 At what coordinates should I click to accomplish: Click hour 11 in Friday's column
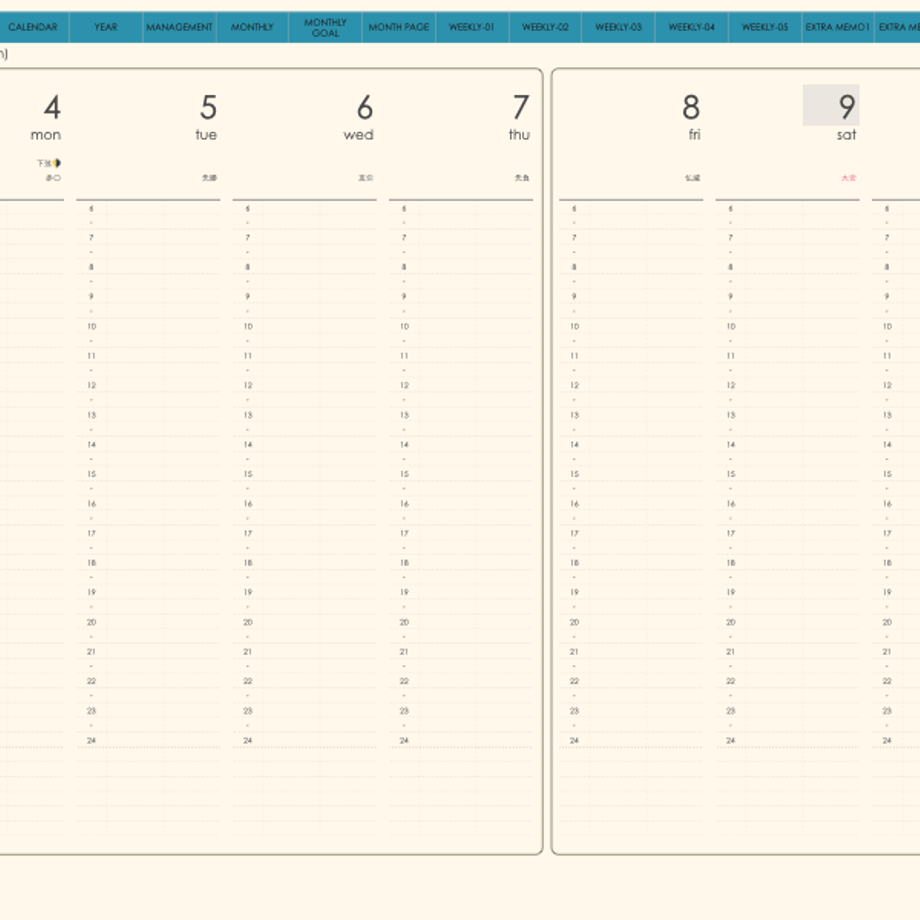point(574,356)
